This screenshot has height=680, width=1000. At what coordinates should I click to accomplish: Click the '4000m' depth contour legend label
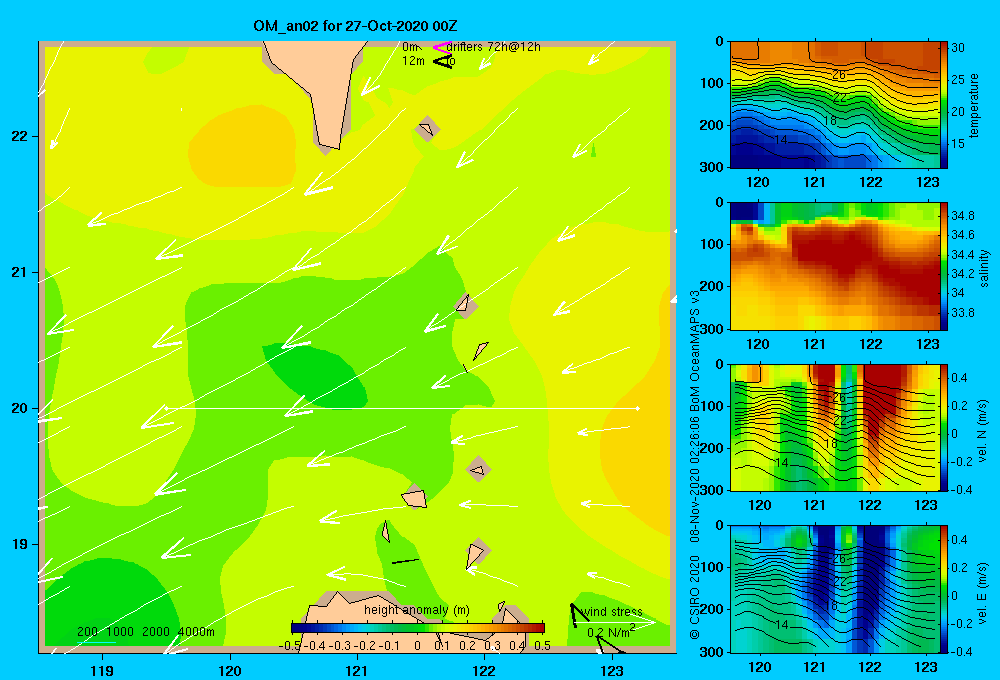point(196,632)
